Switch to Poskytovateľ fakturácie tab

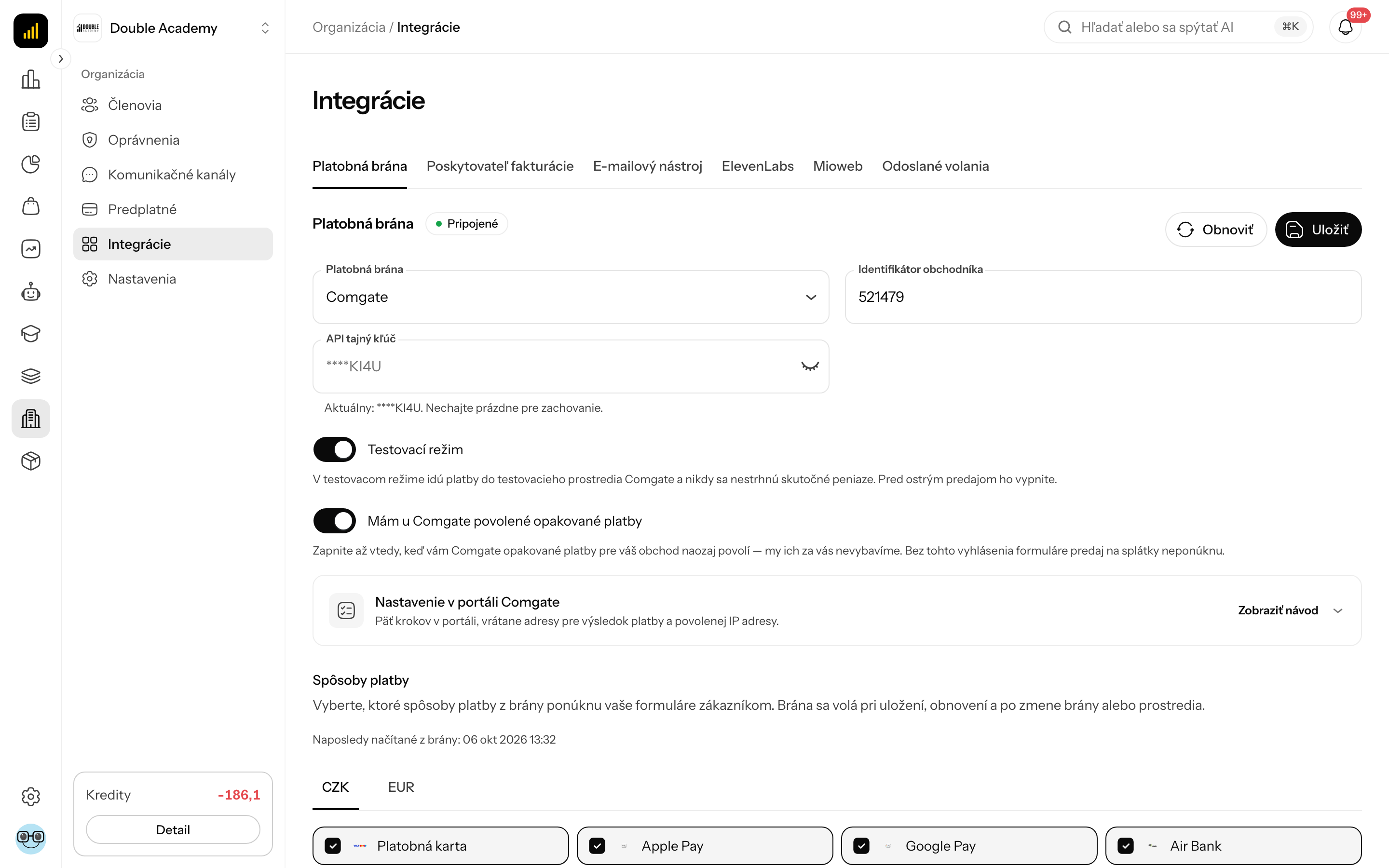(500, 166)
